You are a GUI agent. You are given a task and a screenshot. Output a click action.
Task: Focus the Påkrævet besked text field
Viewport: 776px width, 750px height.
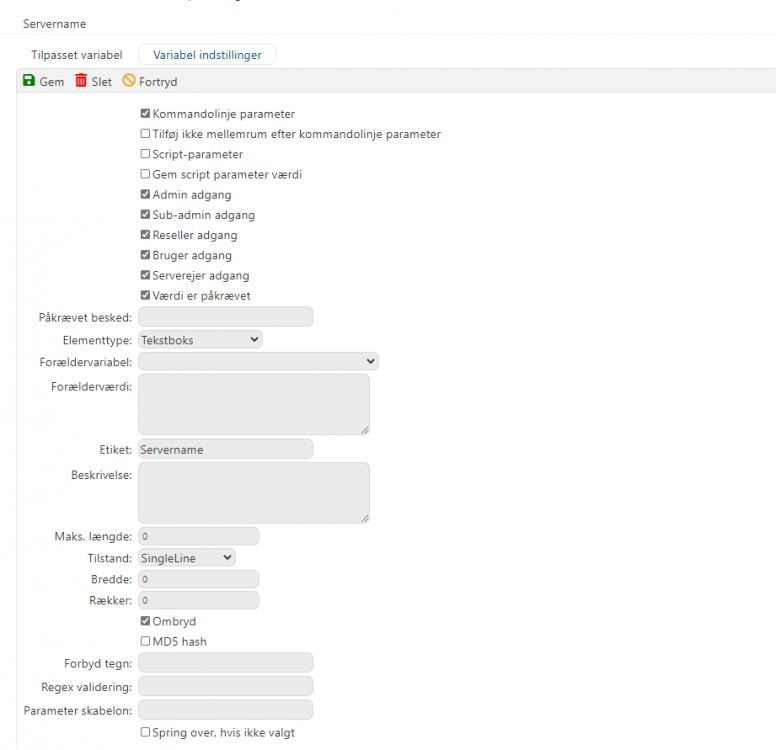(x=225, y=317)
